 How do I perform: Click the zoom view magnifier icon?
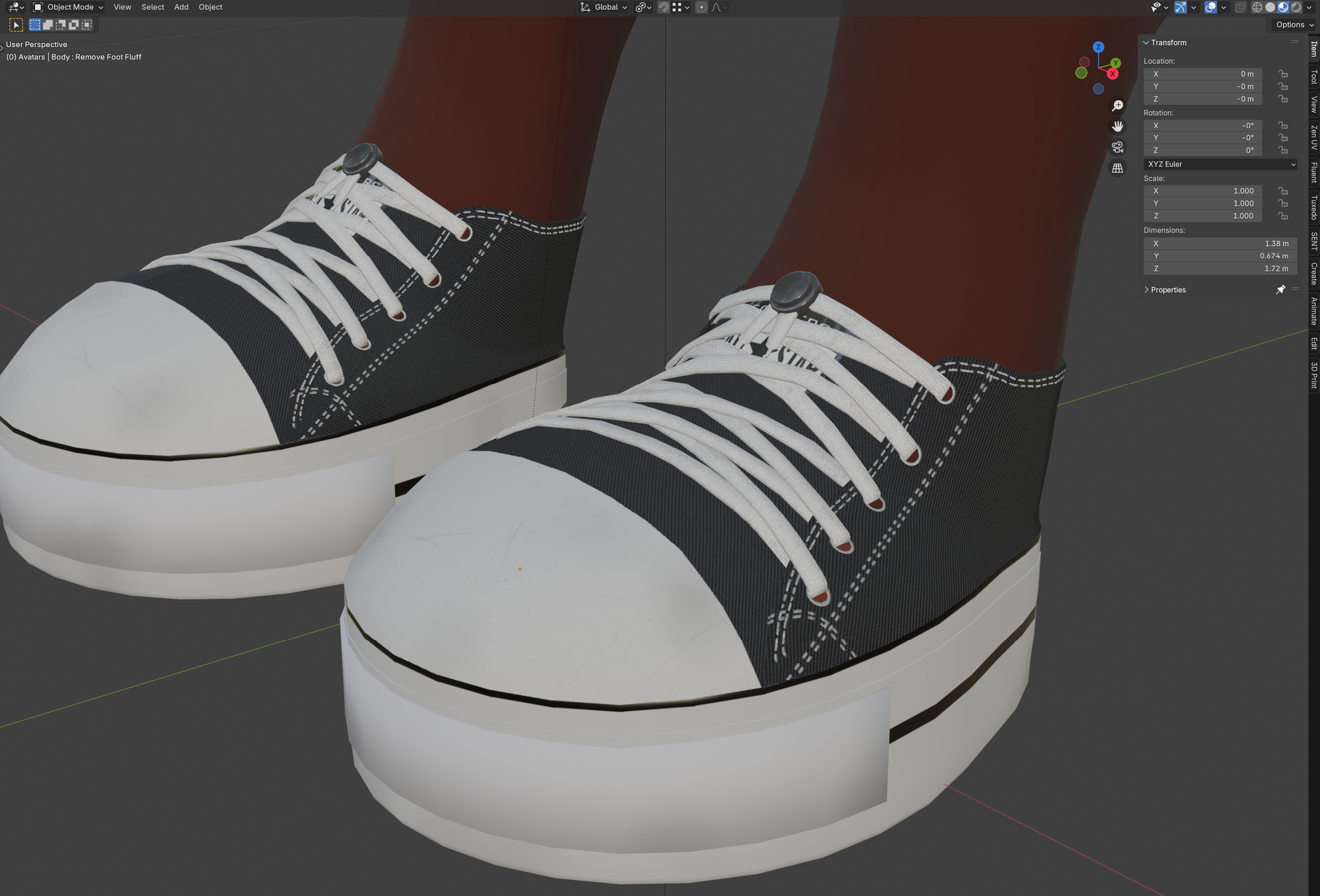coord(1118,106)
